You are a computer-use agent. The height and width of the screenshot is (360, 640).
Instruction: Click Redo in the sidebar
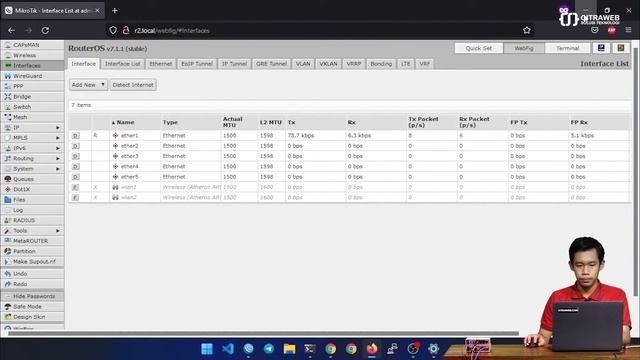[x=32, y=284]
